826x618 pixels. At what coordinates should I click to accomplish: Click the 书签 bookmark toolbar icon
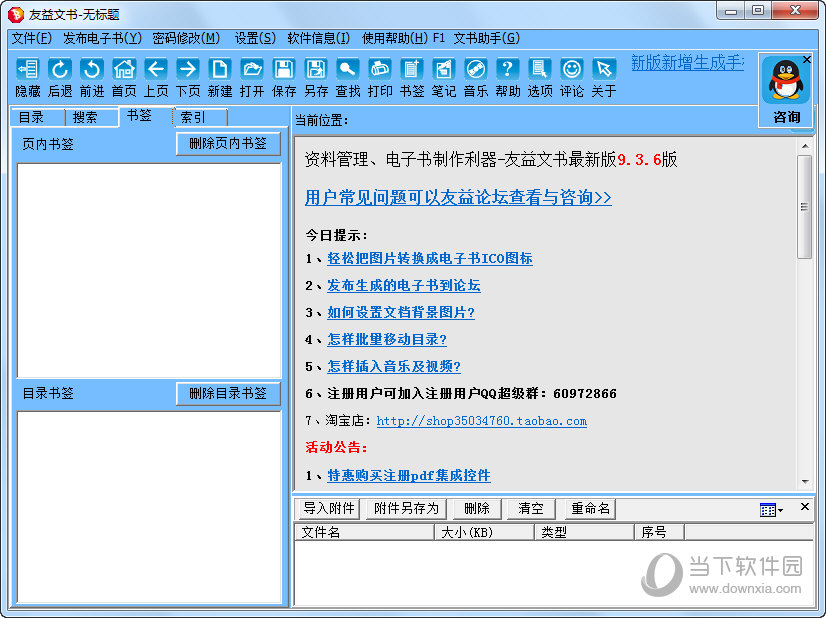[x=412, y=78]
